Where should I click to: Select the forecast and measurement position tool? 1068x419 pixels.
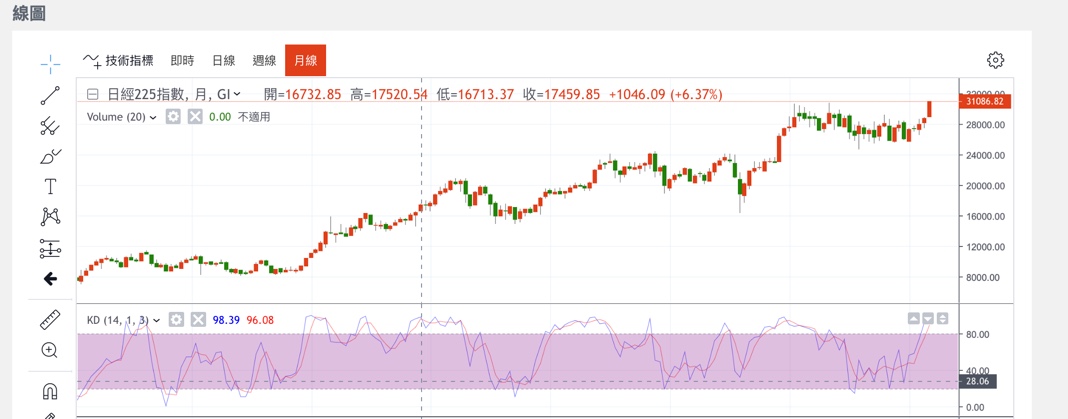tap(50, 248)
